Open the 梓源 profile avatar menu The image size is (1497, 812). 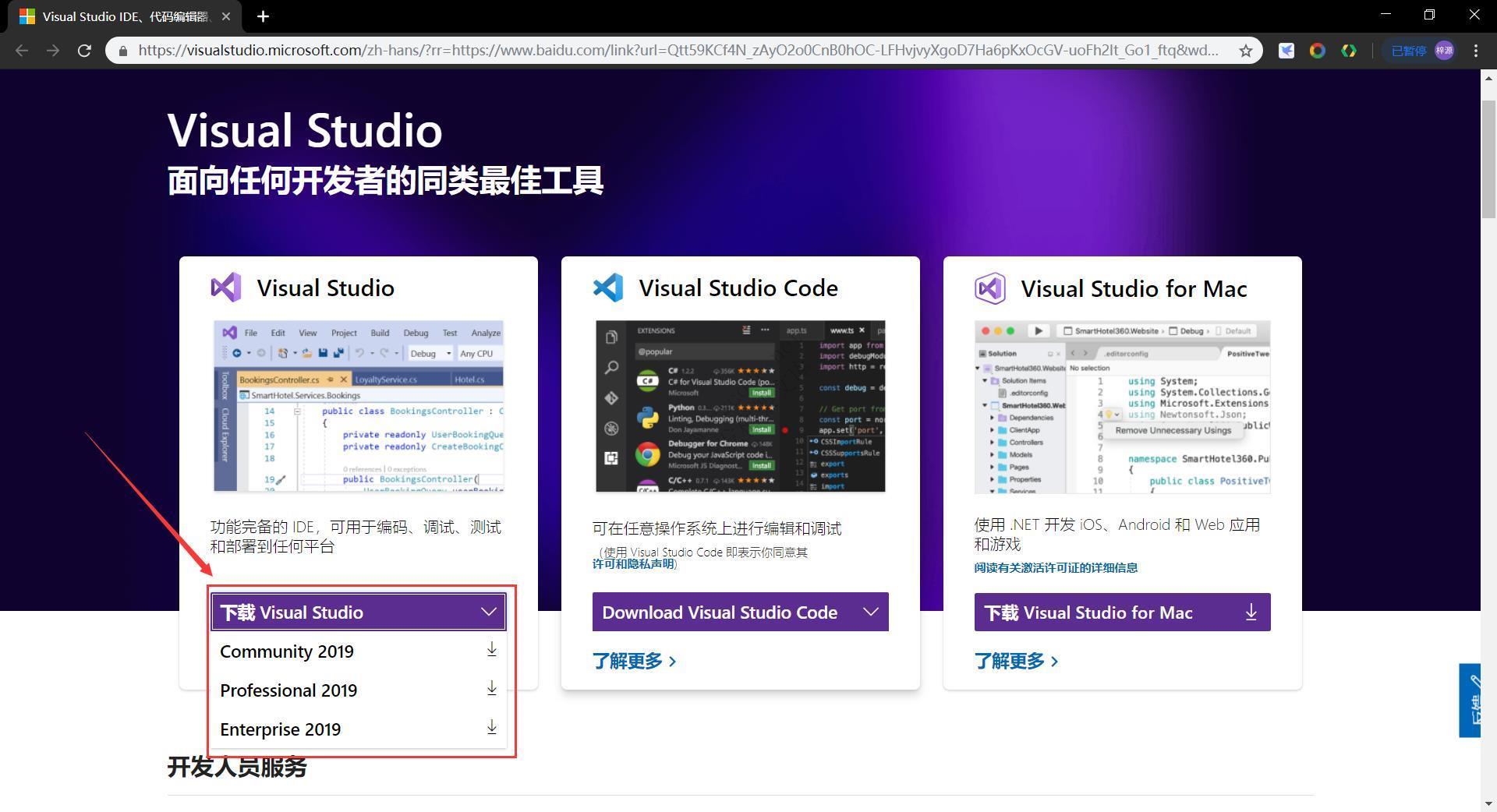pos(1444,50)
